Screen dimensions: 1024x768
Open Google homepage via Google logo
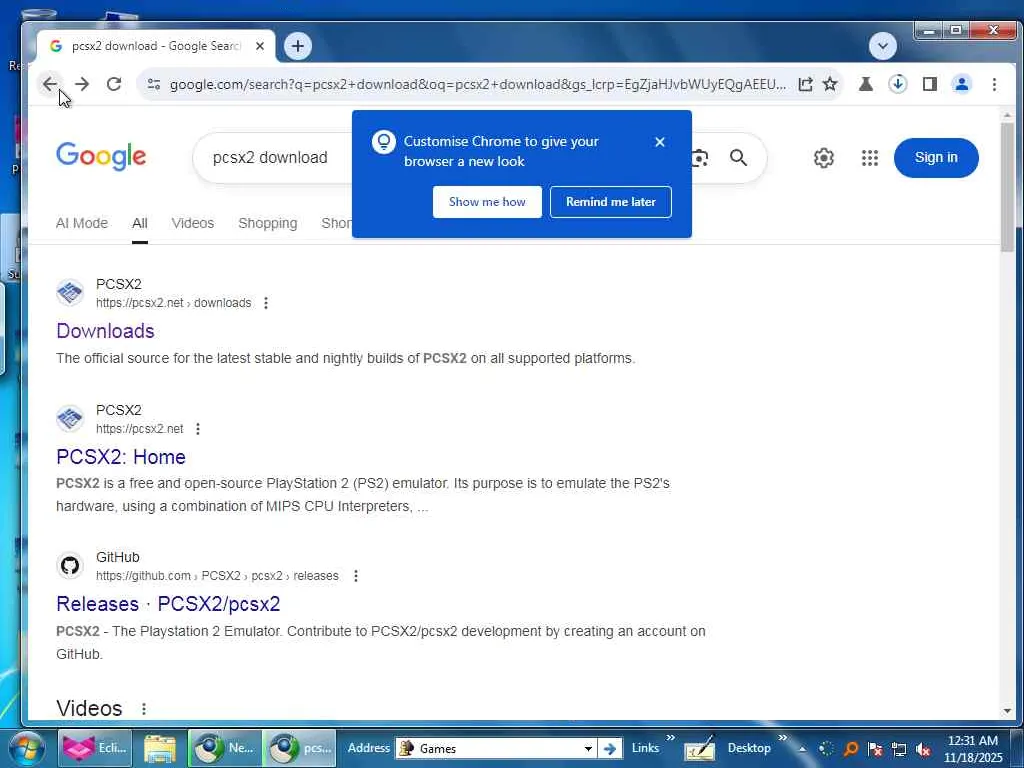pos(101,157)
